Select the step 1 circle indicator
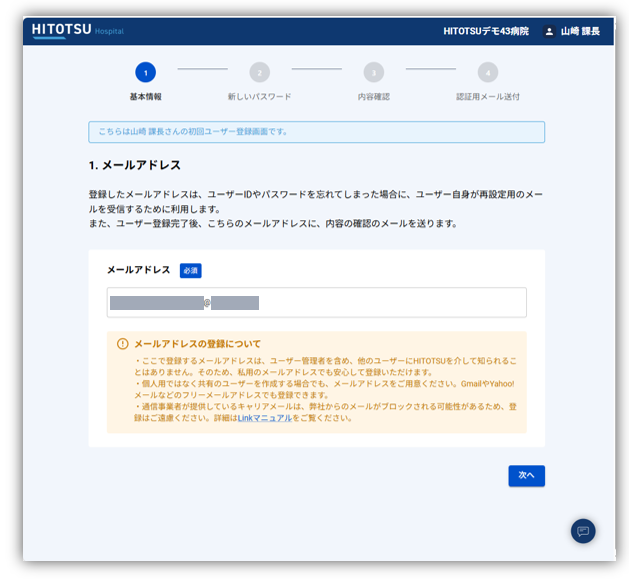This screenshot has width=629, height=584. [x=146, y=72]
